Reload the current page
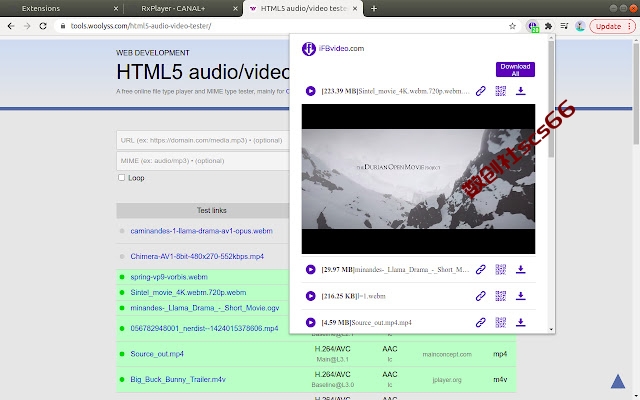640x400 pixels. point(43,26)
